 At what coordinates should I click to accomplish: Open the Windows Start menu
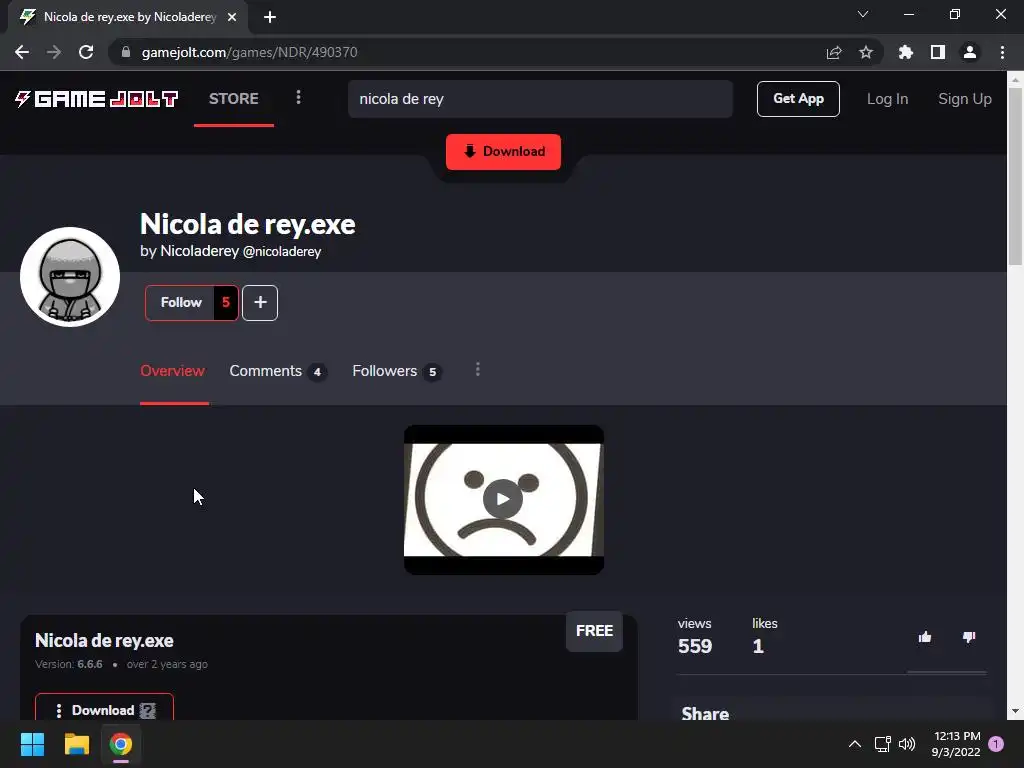tap(32, 744)
